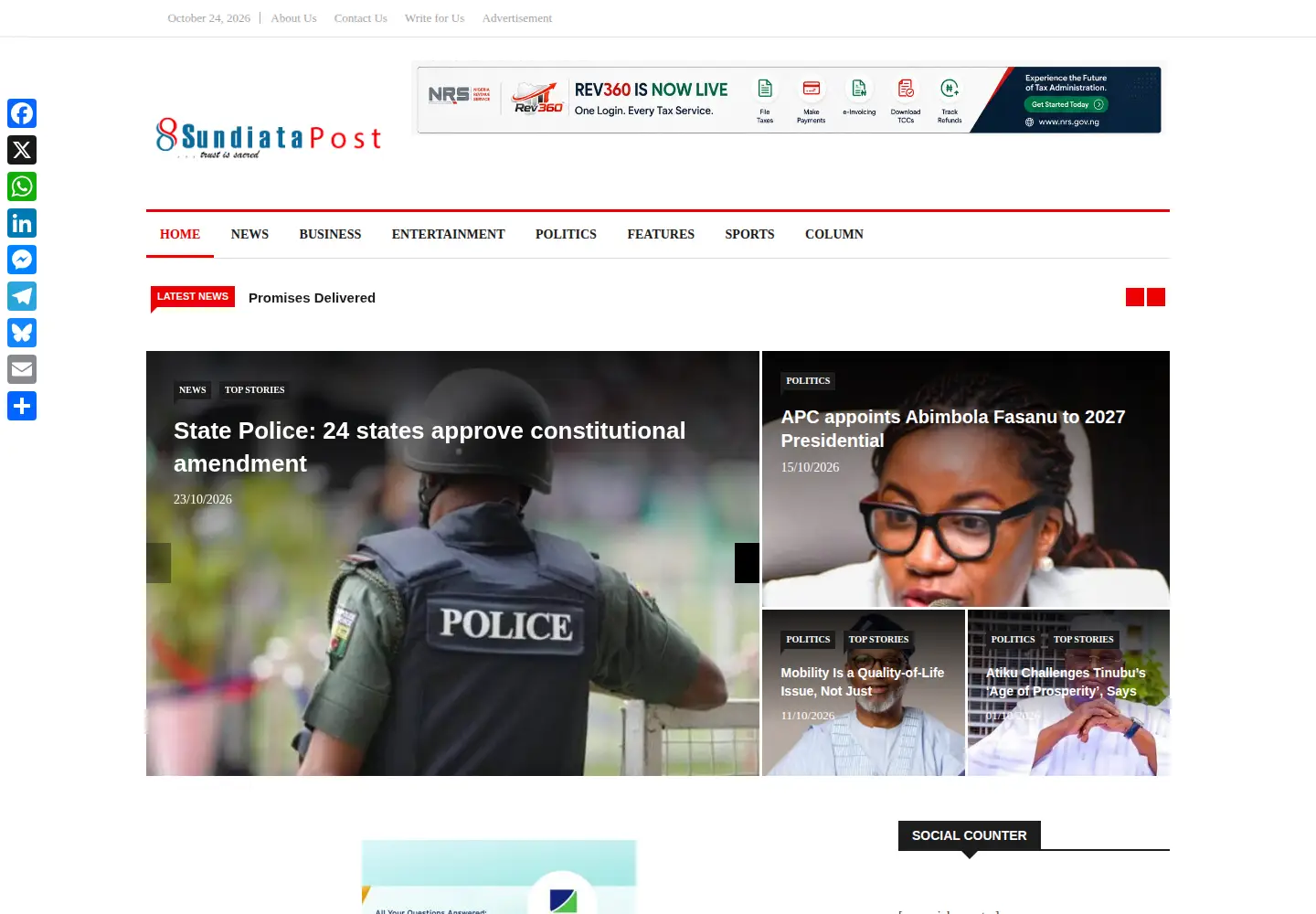Viewport: 1316px width, 914px height.
Task: Open the FEATURES menu item
Action: coord(661,235)
